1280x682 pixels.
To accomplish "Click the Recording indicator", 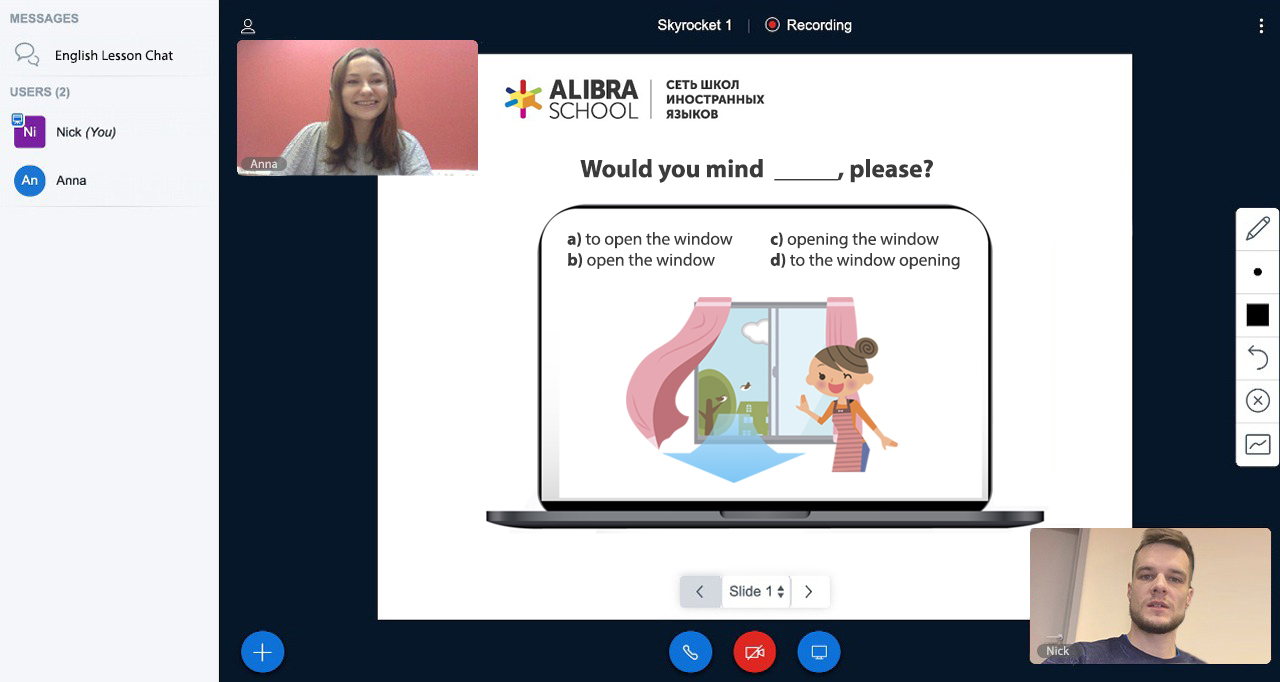I will [808, 25].
